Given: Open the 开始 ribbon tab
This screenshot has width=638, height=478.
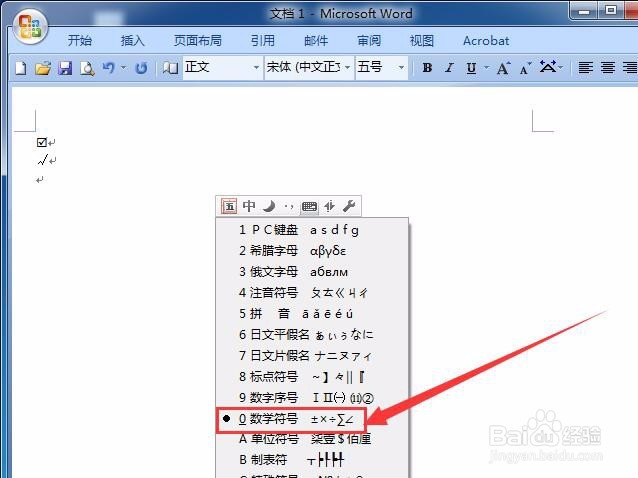Looking at the screenshot, I should tap(80, 41).
